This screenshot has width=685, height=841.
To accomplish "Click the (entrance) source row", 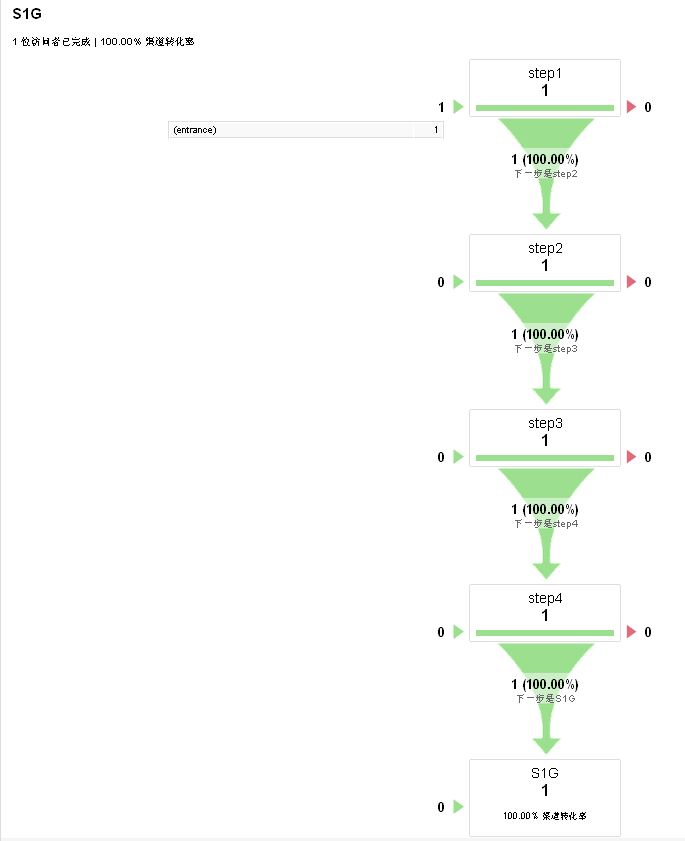I will coord(305,130).
